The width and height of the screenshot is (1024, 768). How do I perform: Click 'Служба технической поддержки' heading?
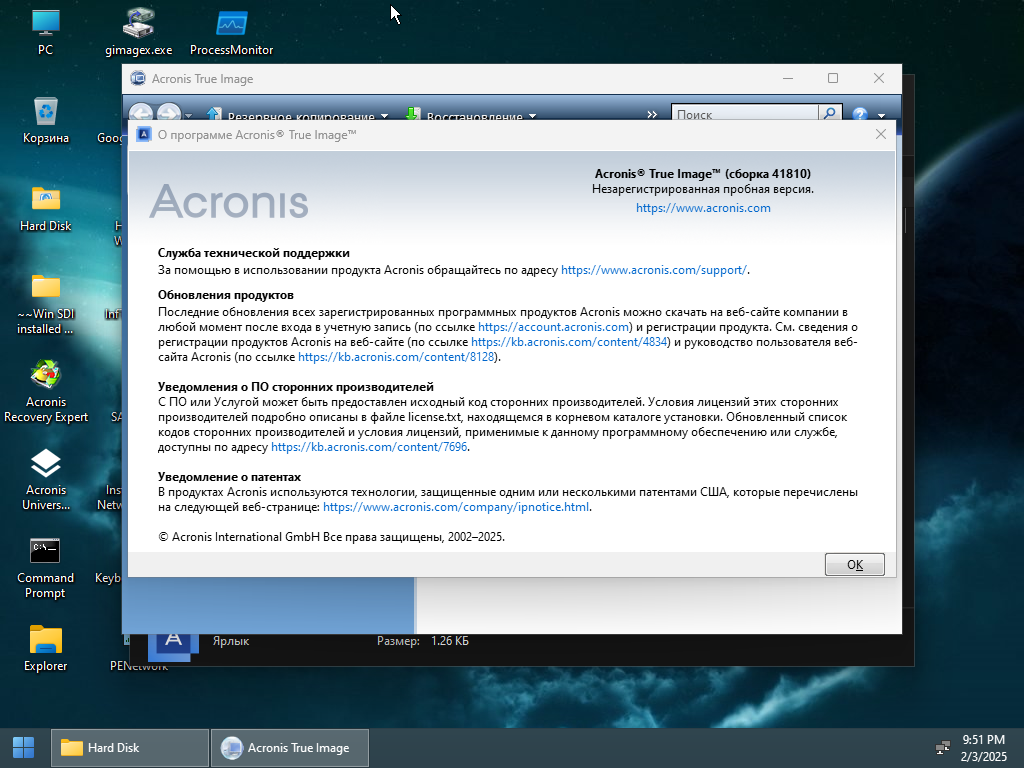(253, 253)
